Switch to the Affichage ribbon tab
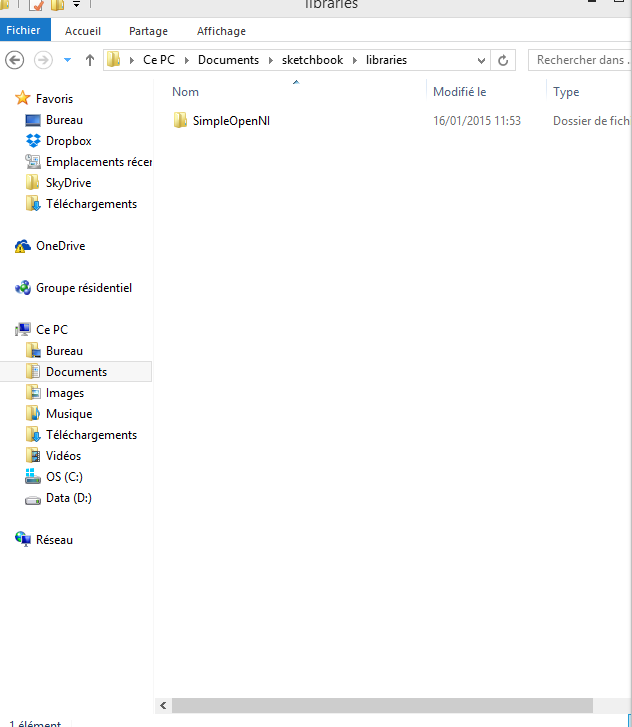632x727 pixels. click(x=221, y=31)
